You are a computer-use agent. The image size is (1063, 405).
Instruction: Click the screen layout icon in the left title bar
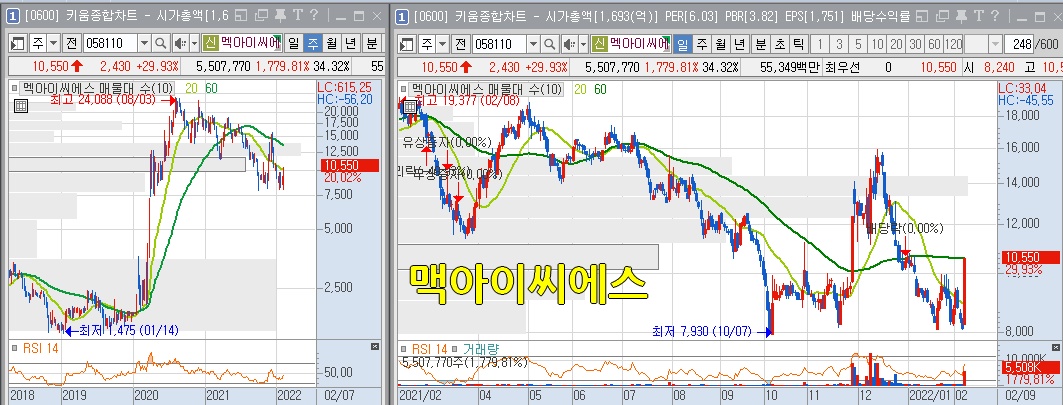(x=242, y=15)
